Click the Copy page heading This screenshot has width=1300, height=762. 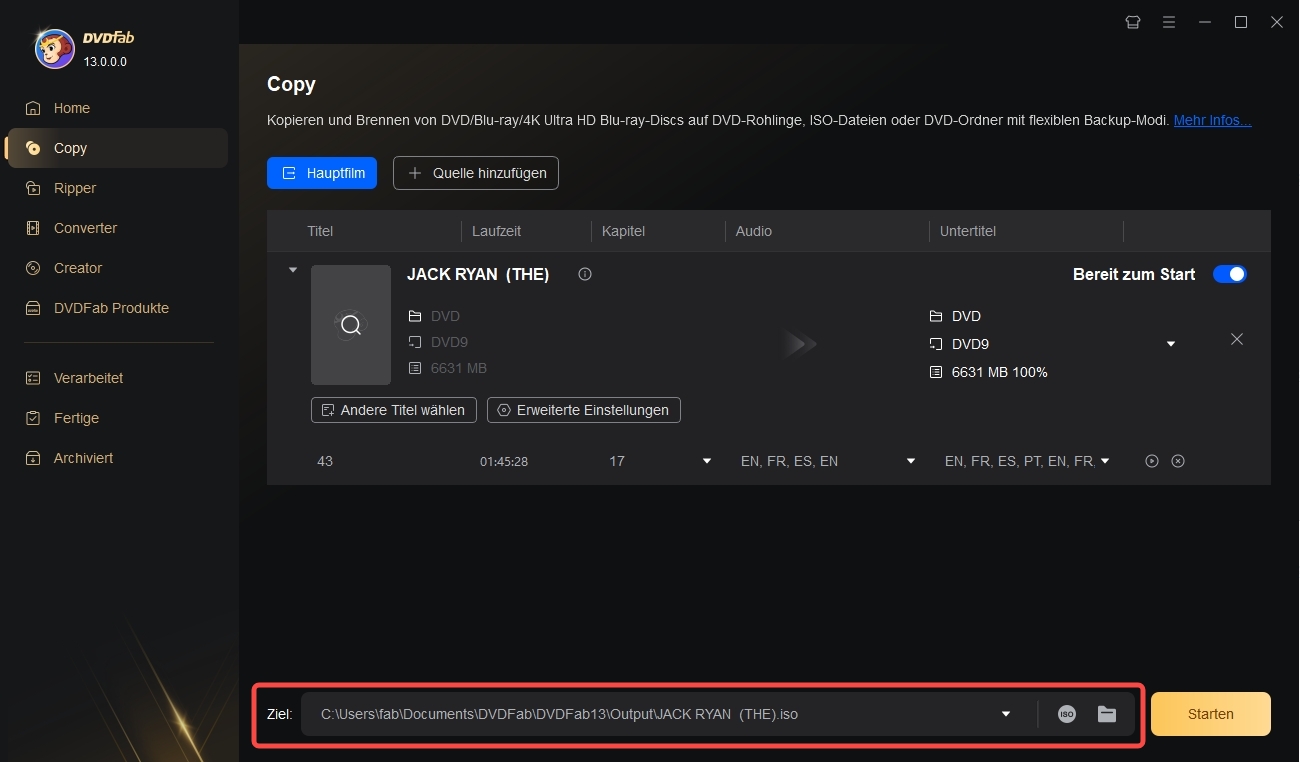pos(291,84)
